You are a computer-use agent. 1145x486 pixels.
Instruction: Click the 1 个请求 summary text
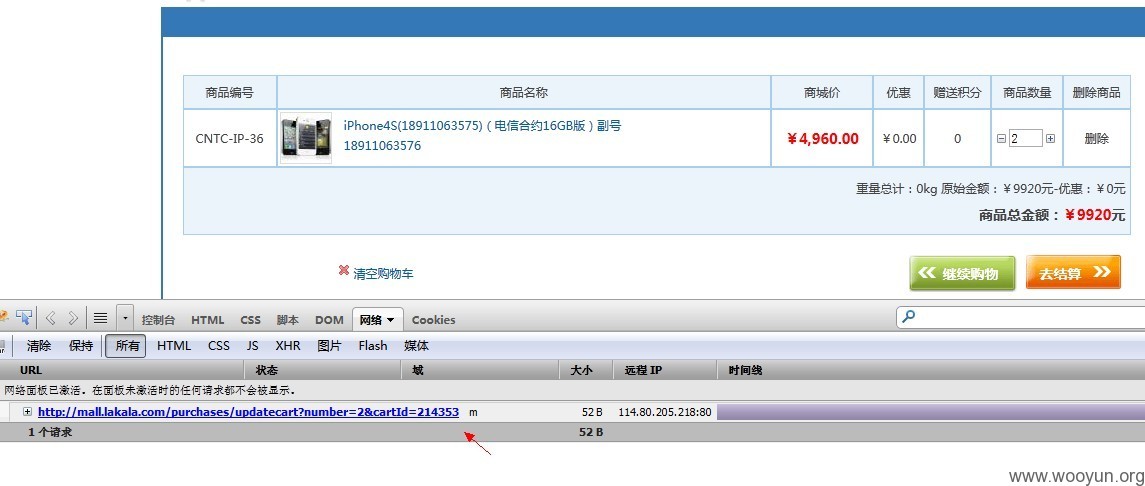pyautogui.click(x=50, y=432)
